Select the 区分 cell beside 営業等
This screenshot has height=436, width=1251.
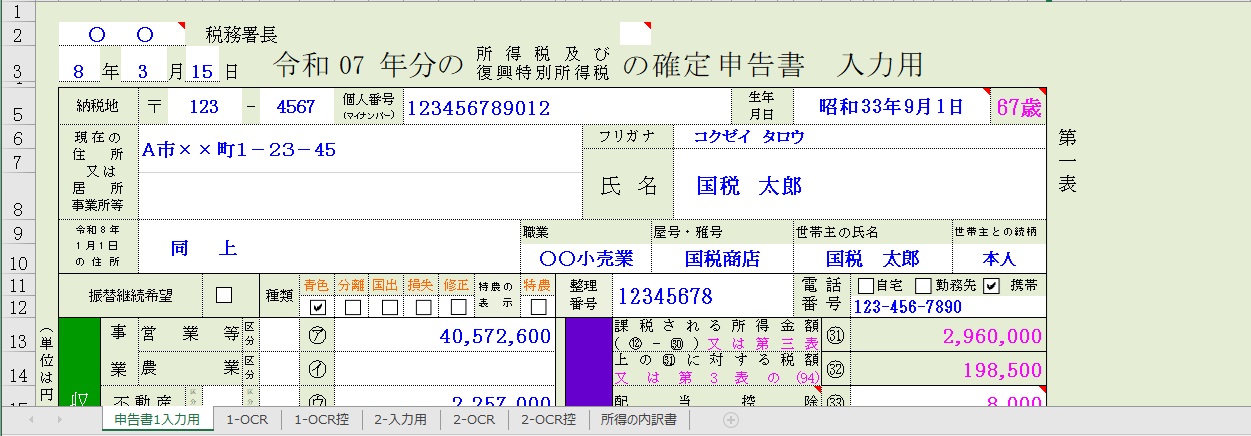click(279, 336)
